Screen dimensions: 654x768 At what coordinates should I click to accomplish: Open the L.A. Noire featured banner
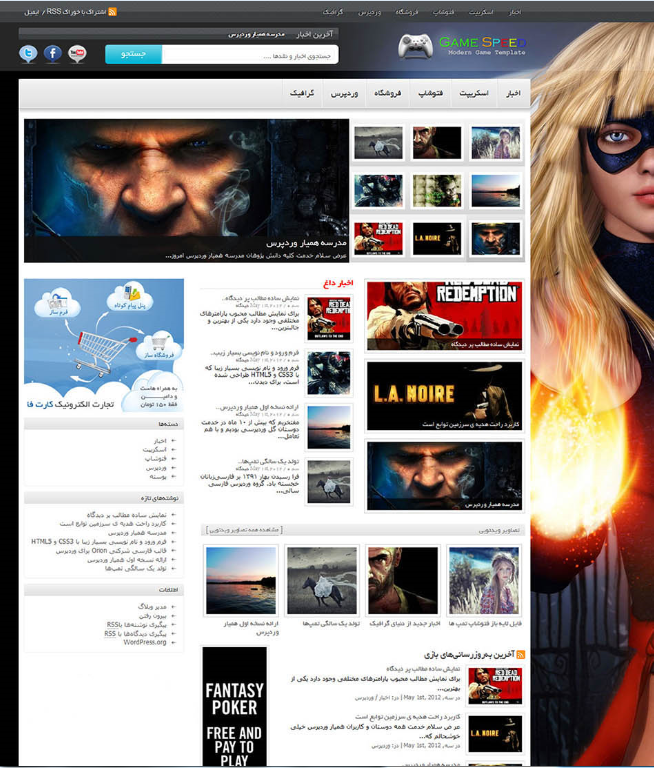click(443, 395)
